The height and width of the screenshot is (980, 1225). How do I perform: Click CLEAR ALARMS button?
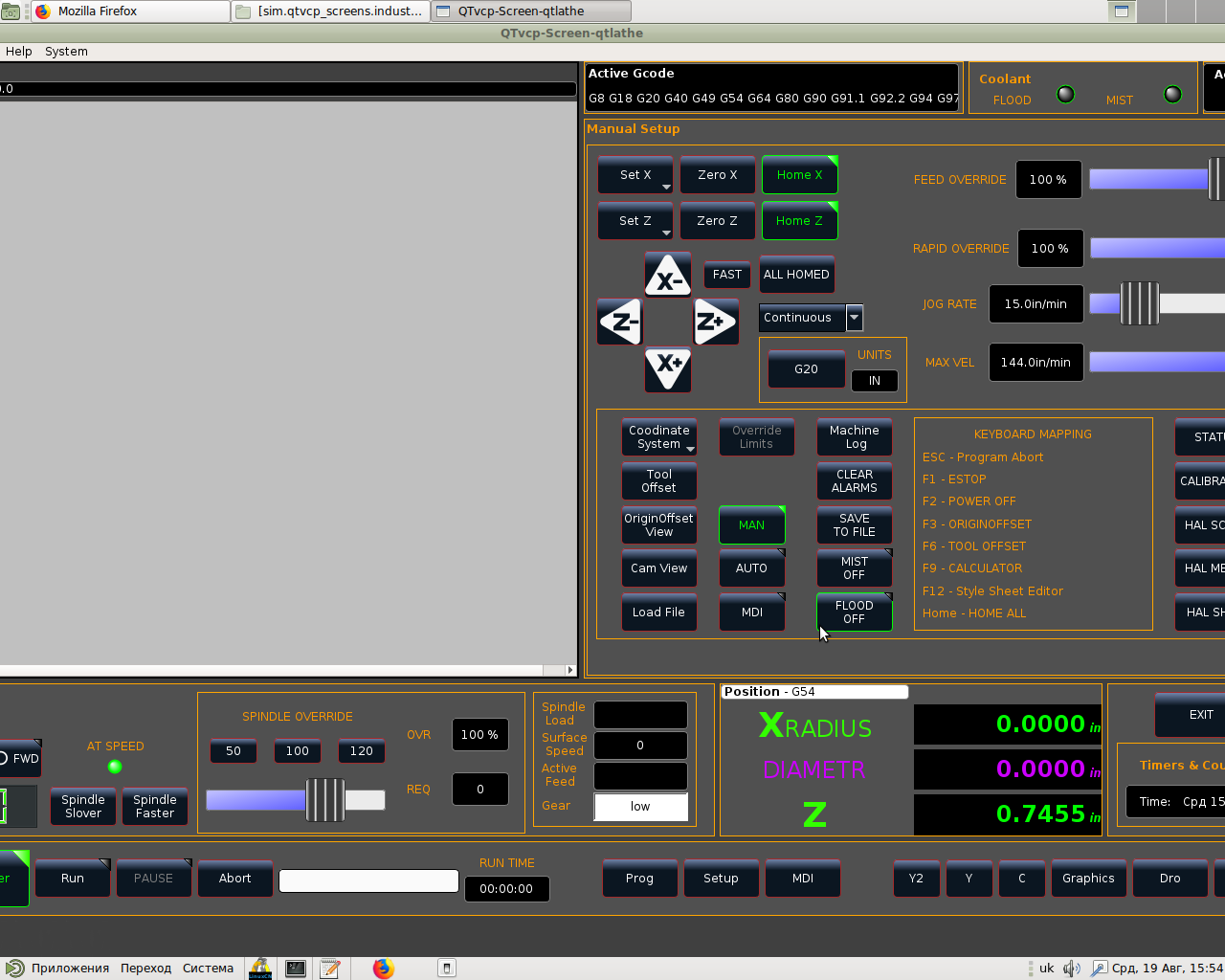pyautogui.click(x=855, y=481)
